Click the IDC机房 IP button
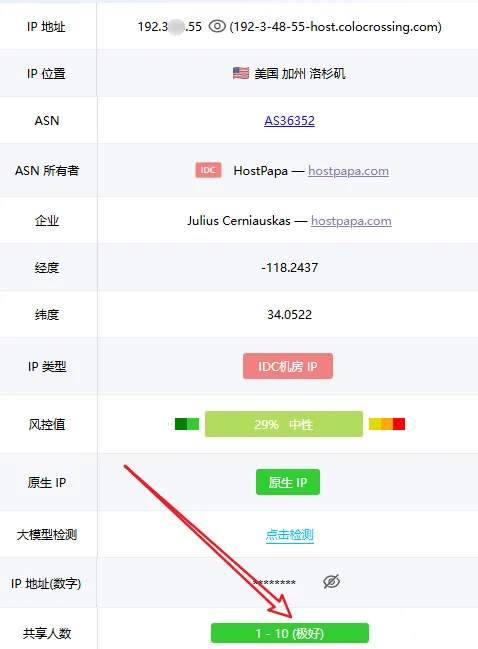Screen dimensions: 478x649 pyautogui.click(x=288, y=366)
